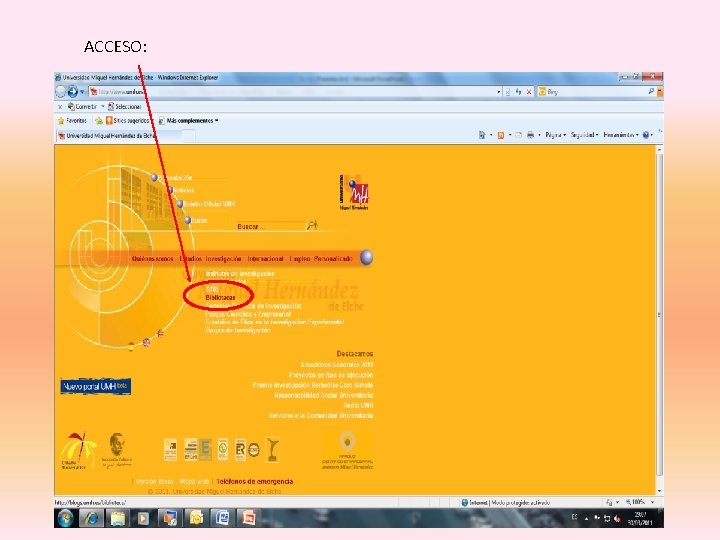Click the browser Back arrow button
Viewport: 720px width, 540px height.
(x=61, y=91)
